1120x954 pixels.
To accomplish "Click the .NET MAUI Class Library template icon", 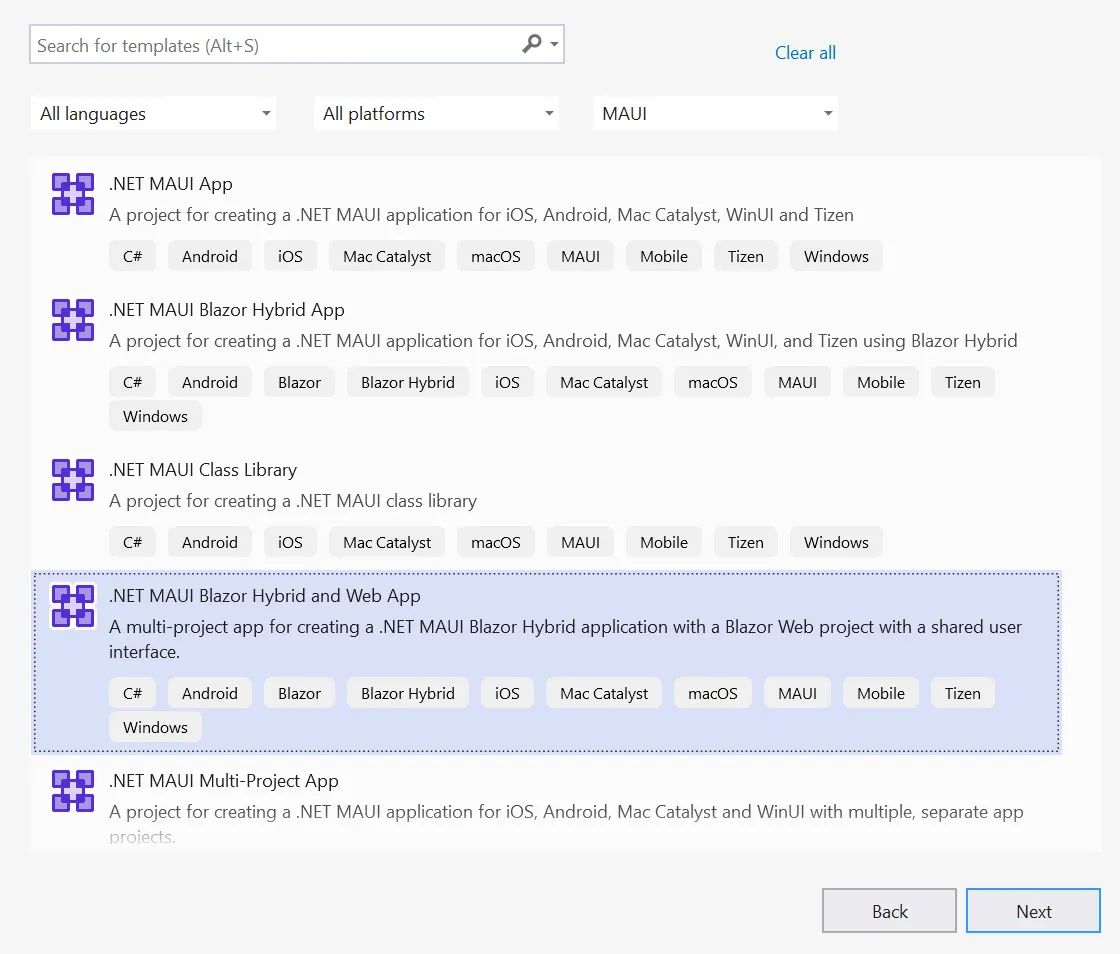I will tap(72, 479).
